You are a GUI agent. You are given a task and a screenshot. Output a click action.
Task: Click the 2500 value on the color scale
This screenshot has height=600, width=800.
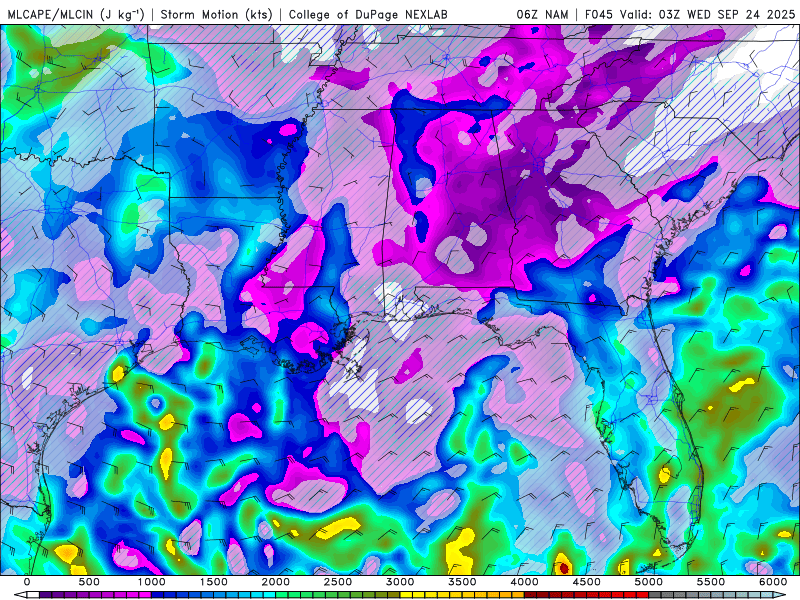(x=338, y=582)
